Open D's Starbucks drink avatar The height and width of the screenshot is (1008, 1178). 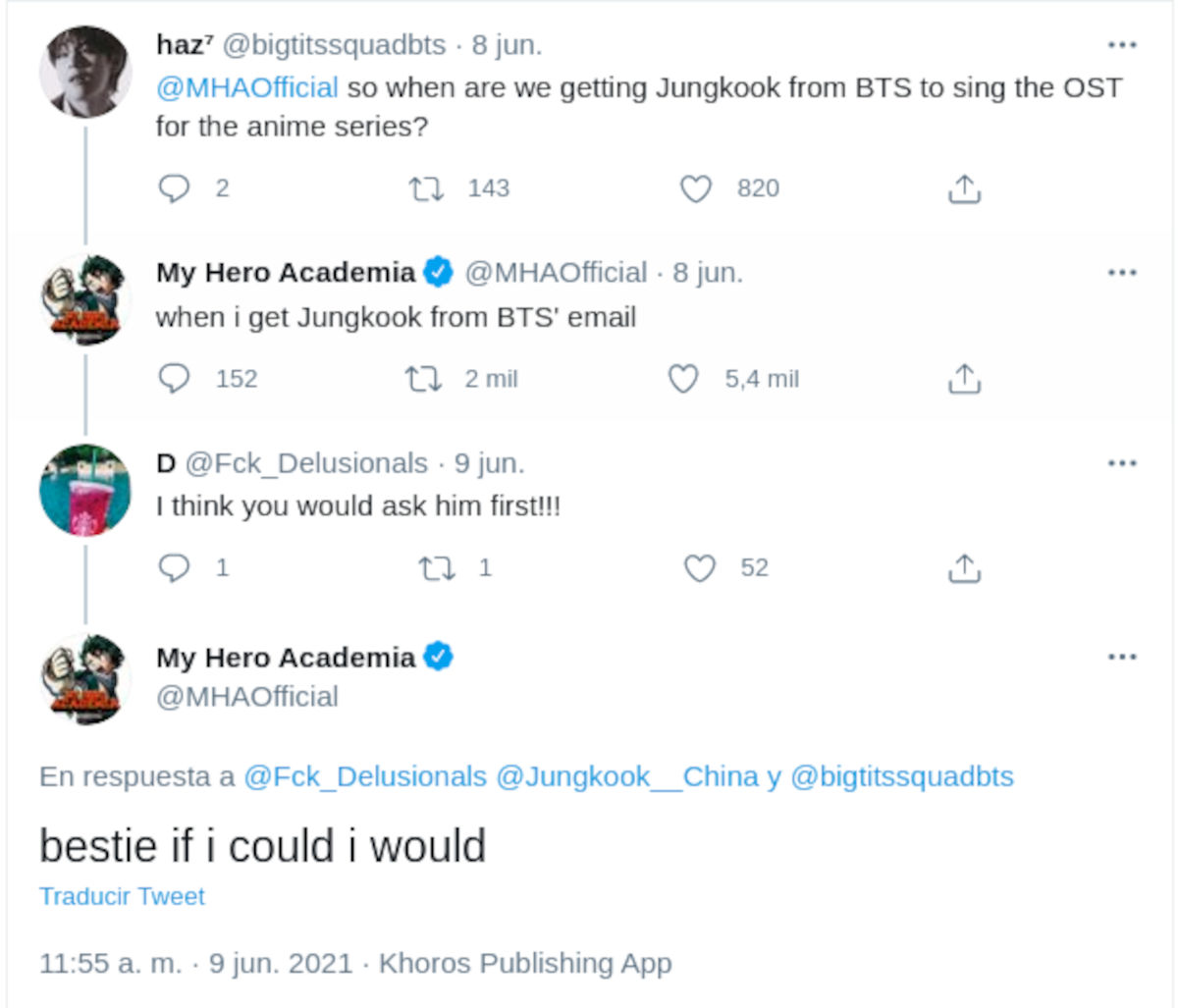pos(84,490)
